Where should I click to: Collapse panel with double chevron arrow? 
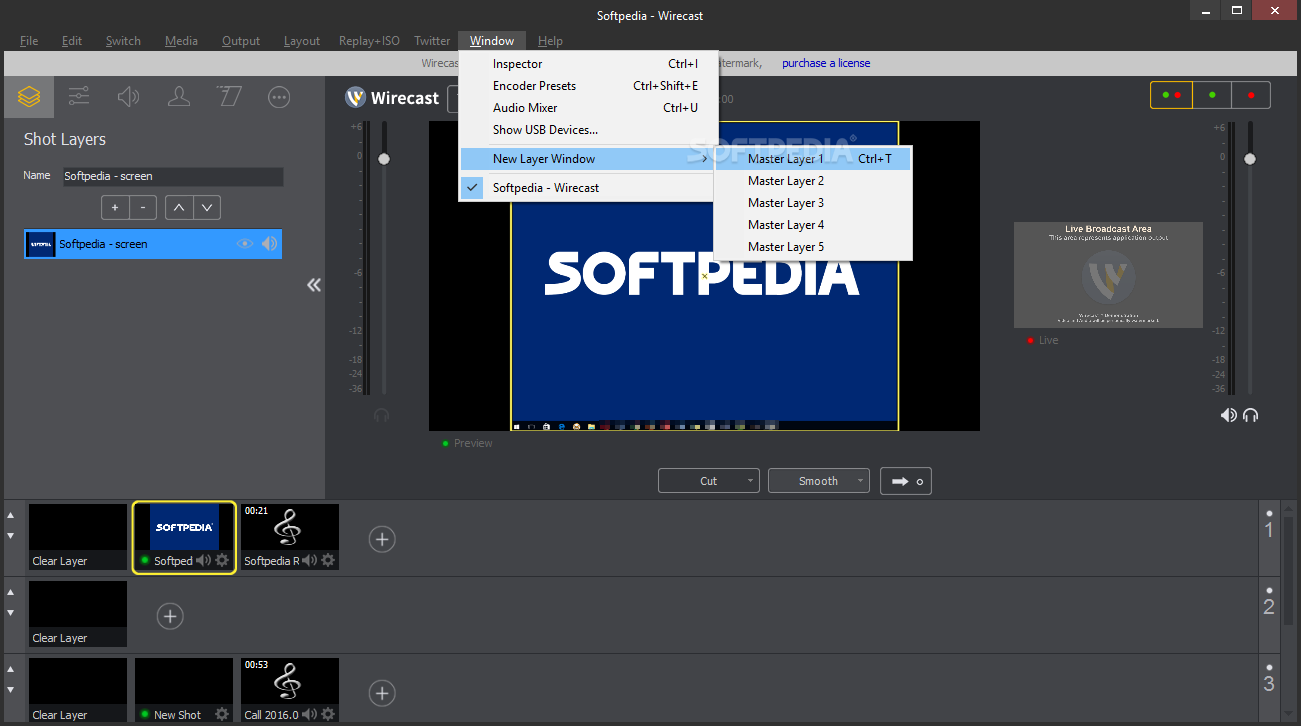pyautogui.click(x=314, y=285)
